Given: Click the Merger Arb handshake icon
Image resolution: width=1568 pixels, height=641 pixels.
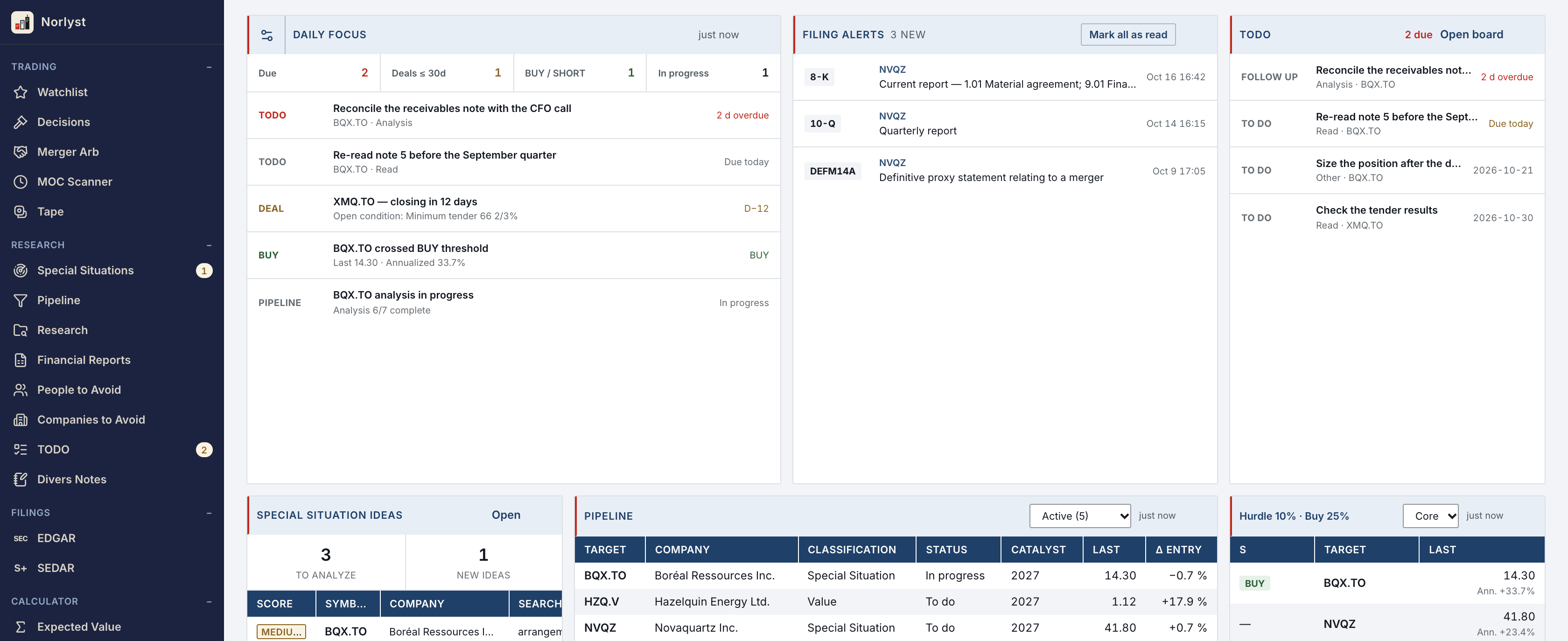Looking at the screenshot, I should tap(21, 152).
